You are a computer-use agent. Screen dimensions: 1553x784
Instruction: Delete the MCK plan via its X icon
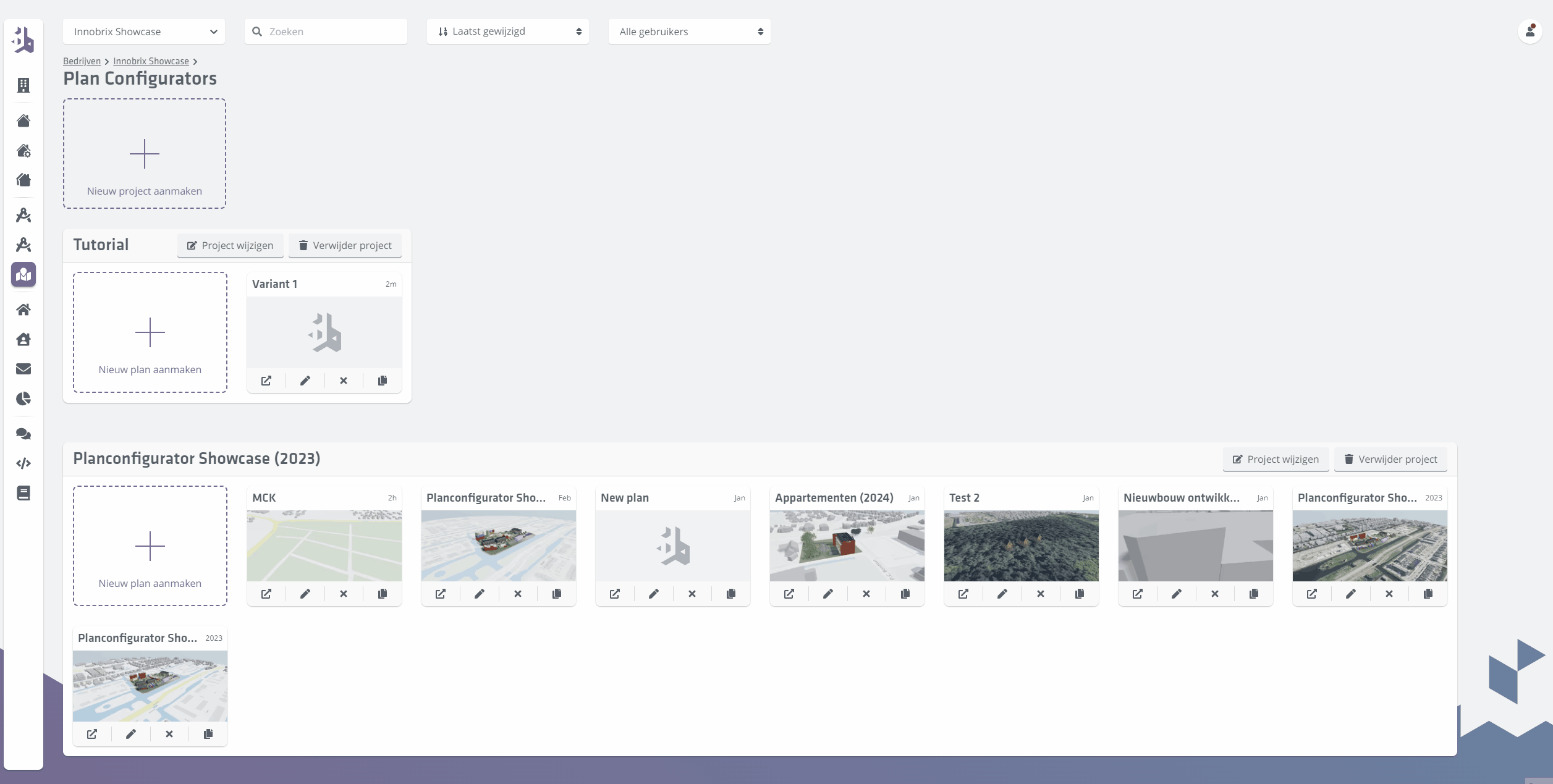tap(343, 594)
